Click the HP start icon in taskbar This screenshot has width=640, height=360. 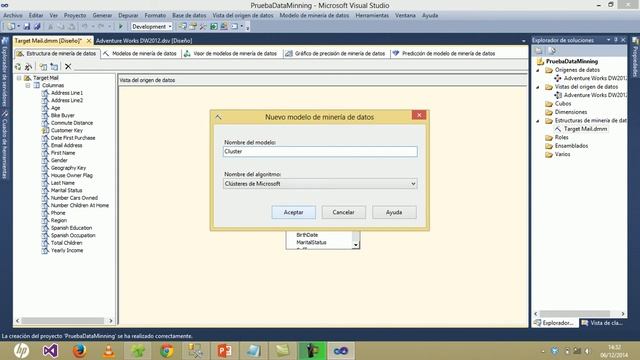click(21, 351)
